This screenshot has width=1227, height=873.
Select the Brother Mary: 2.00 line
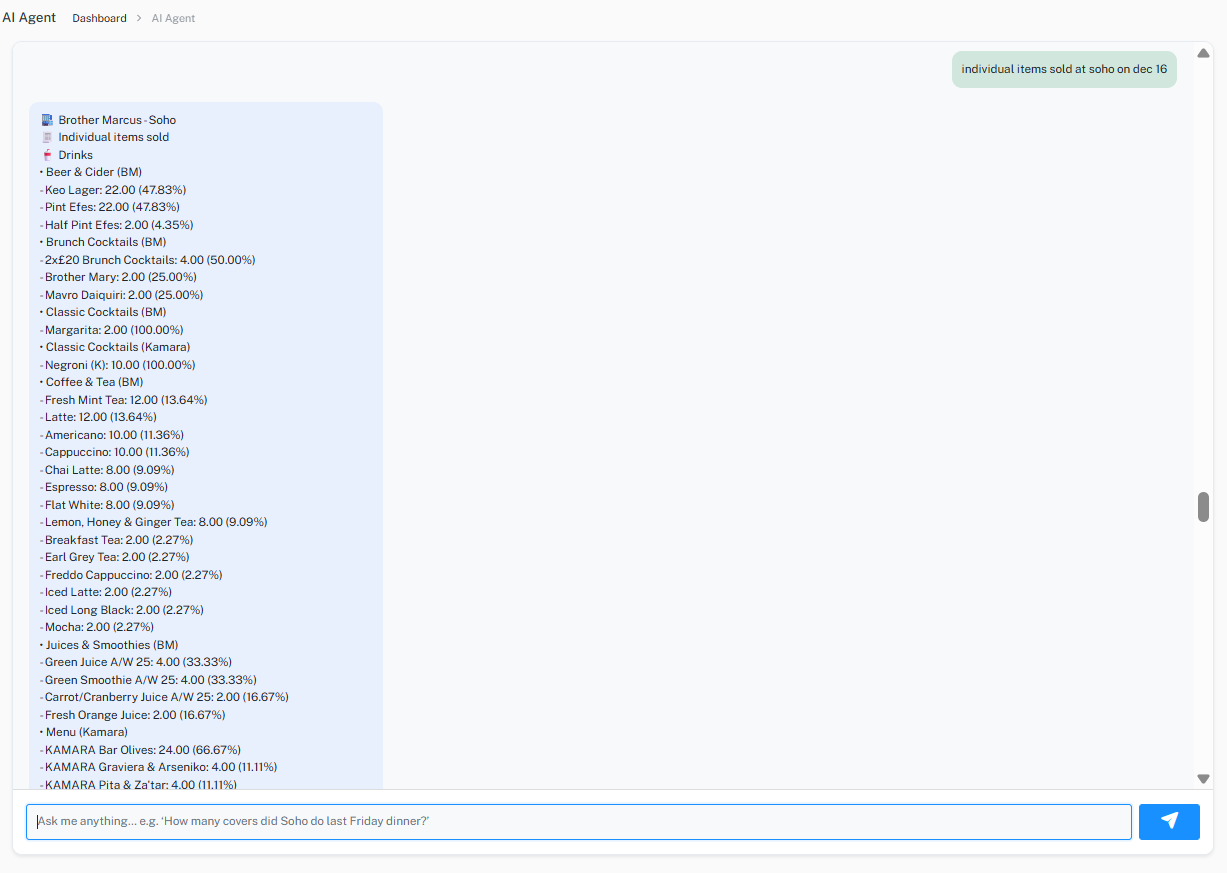pos(118,277)
